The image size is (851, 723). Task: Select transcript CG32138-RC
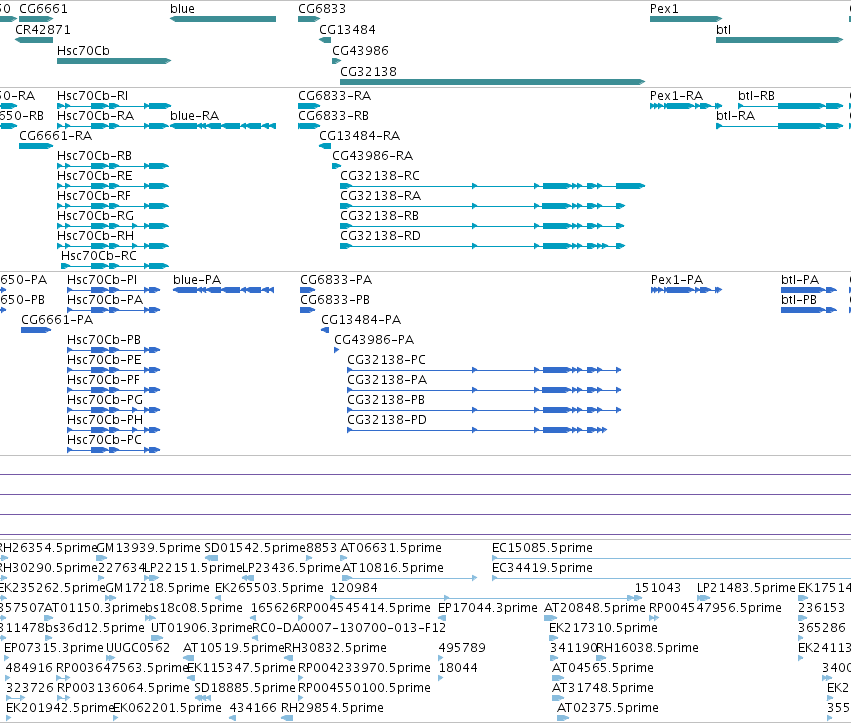coord(492,186)
